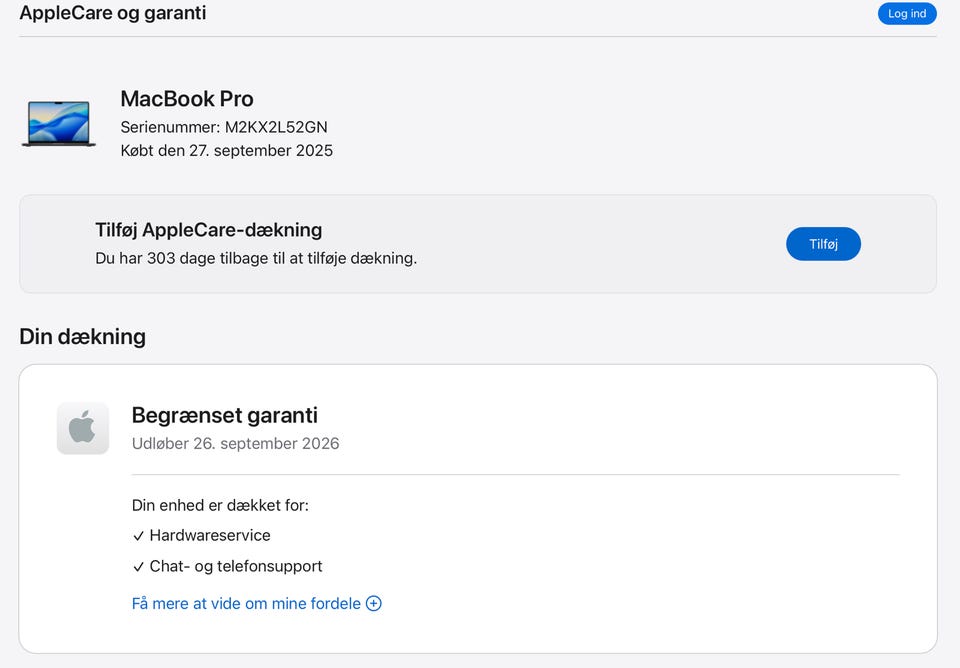Click the MacBook Pro device image

tap(59, 124)
